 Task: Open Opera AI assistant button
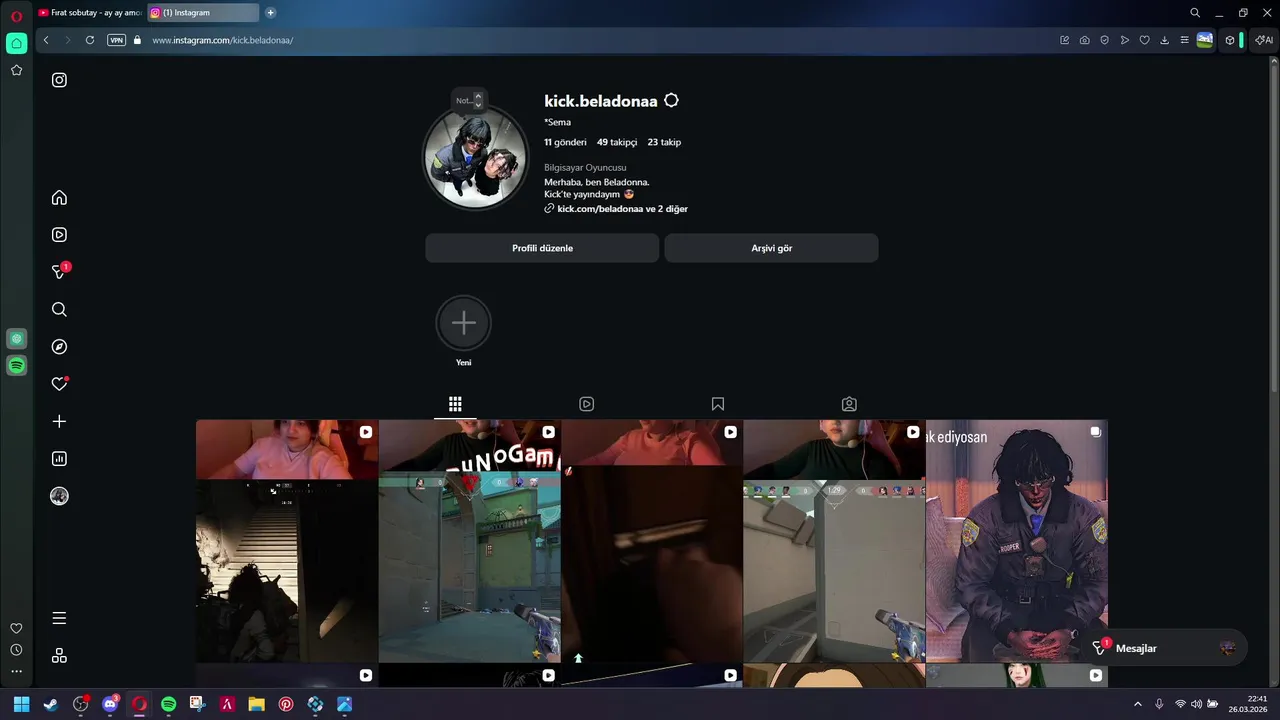point(1264,40)
